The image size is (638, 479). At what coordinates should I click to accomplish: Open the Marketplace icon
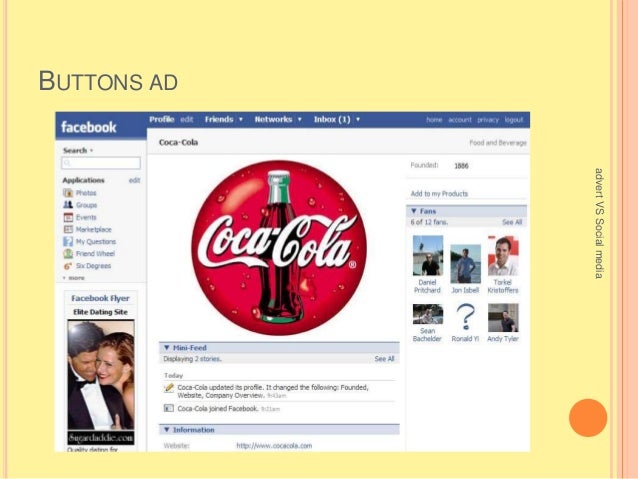68,229
